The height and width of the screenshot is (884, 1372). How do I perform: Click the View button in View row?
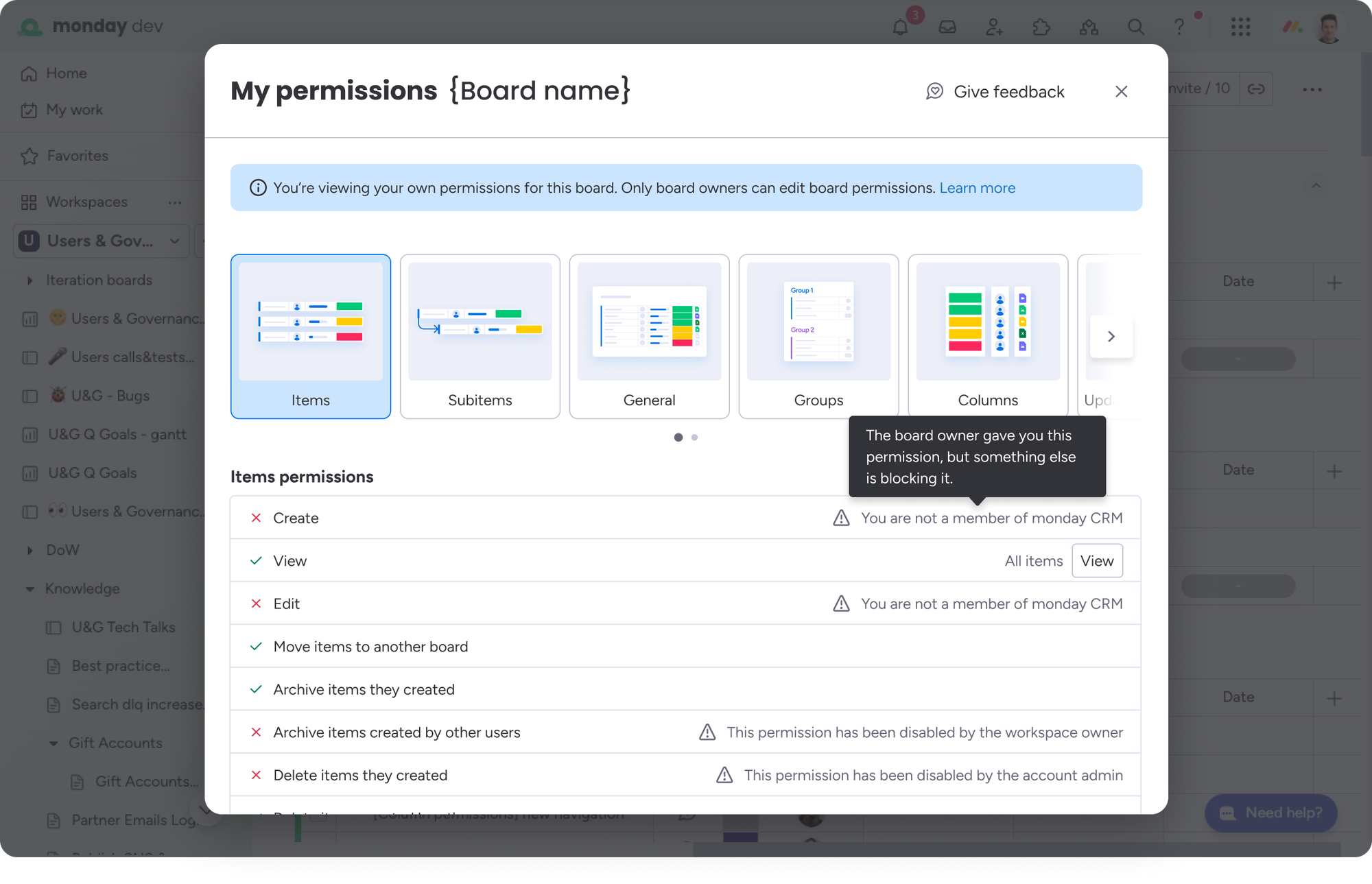point(1097,561)
